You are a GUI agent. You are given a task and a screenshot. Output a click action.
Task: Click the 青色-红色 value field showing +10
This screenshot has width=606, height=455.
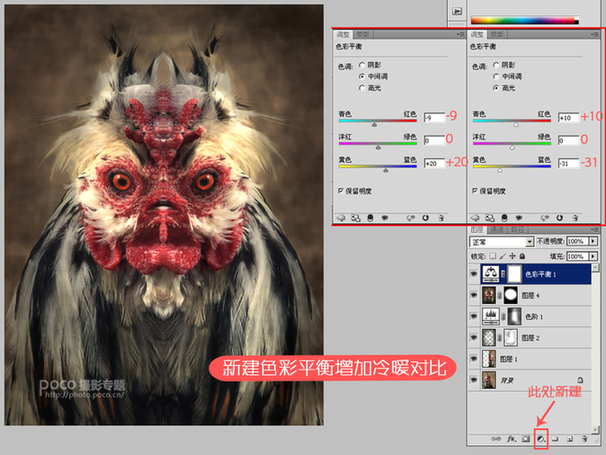coord(569,117)
